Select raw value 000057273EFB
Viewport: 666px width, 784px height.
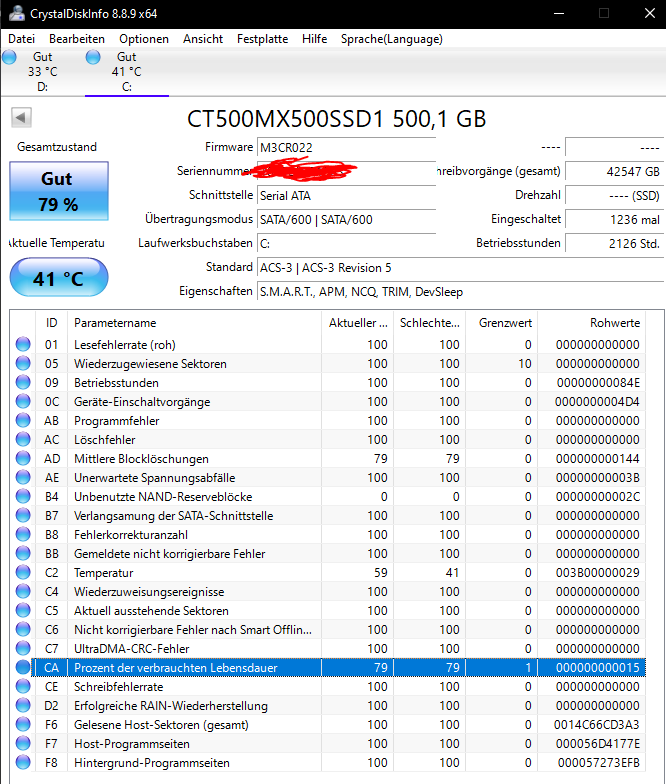tap(598, 762)
